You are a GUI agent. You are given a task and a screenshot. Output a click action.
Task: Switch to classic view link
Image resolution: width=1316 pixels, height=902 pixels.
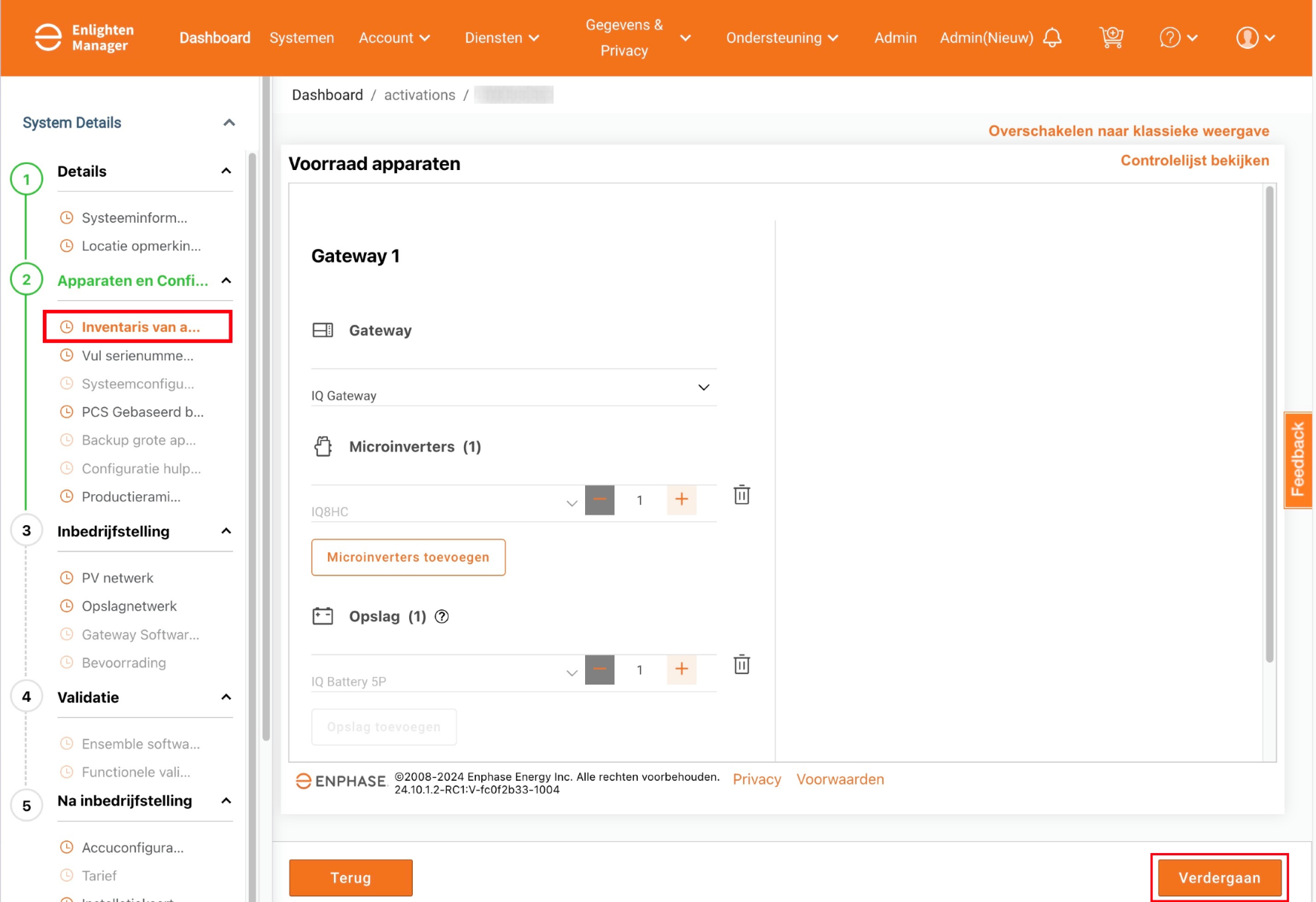coord(1128,131)
